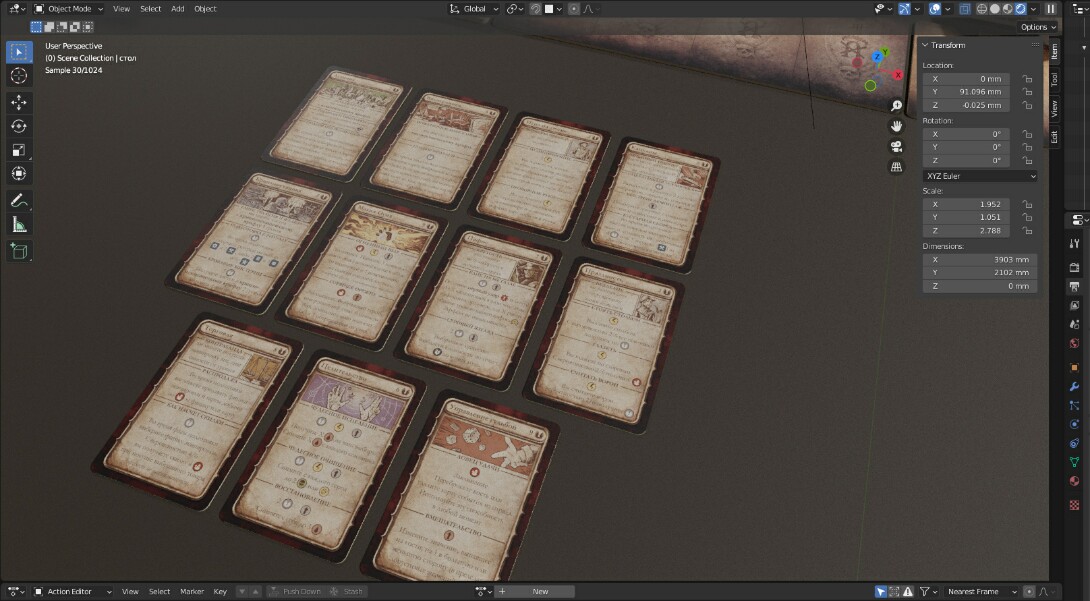Toggle the camera view icon

896,147
